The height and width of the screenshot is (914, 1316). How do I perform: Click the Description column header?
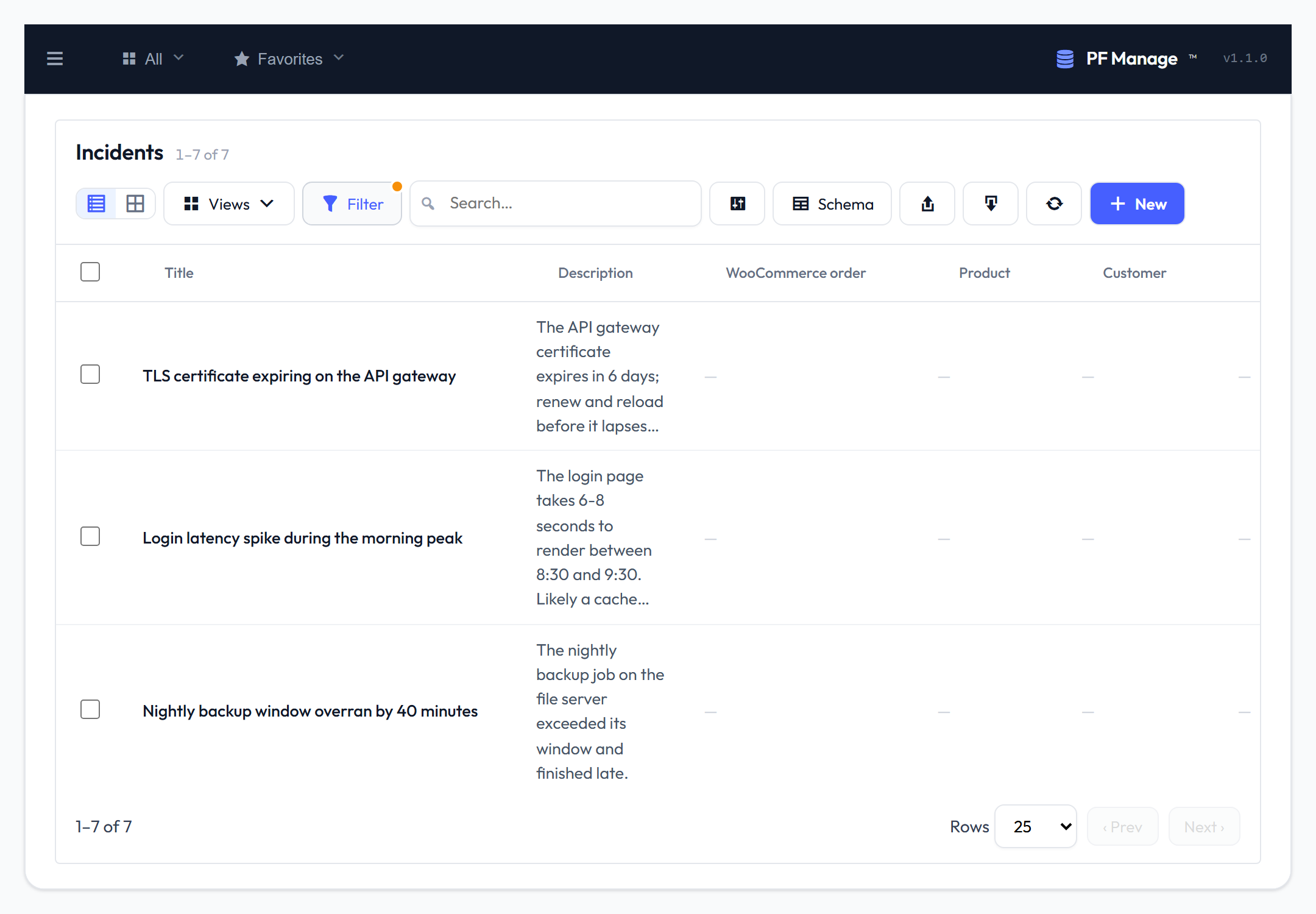pyautogui.click(x=595, y=273)
